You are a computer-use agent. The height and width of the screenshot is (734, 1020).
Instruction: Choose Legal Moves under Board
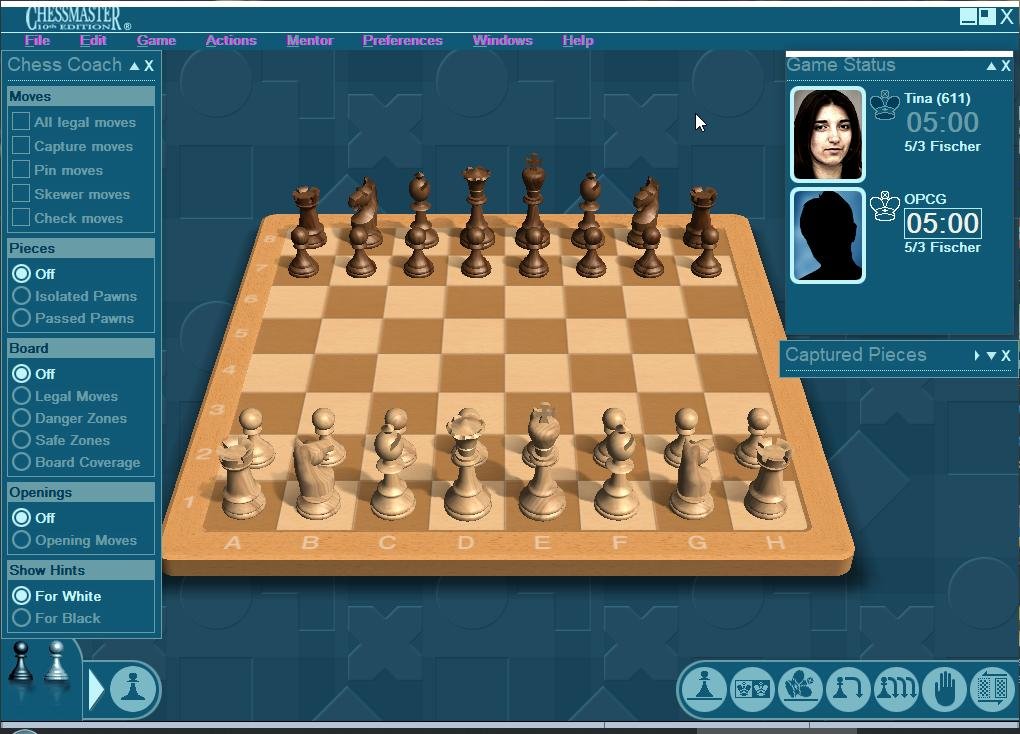click(x=21, y=396)
